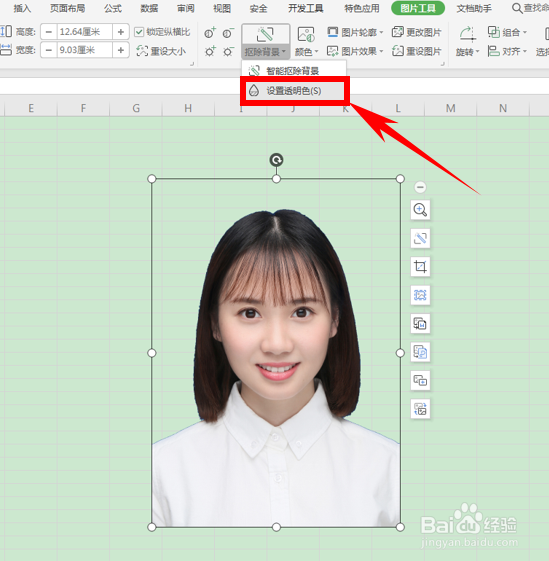549x561 pixels.
Task: Choose Set Transparent Color (设置透明色)
Action: (x=294, y=91)
